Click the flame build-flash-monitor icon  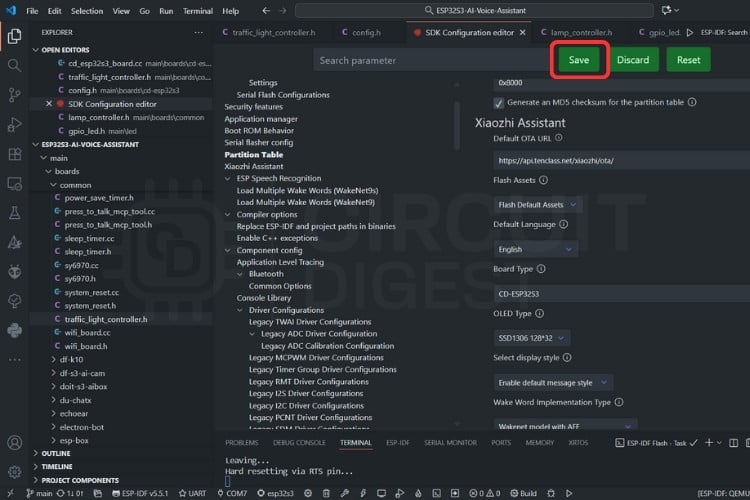(x=418, y=493)
